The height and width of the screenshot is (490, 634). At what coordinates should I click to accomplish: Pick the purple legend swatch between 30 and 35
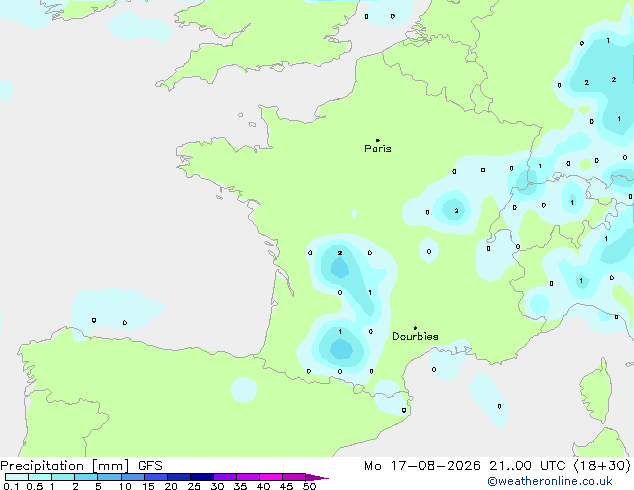[x=225, y=477]
